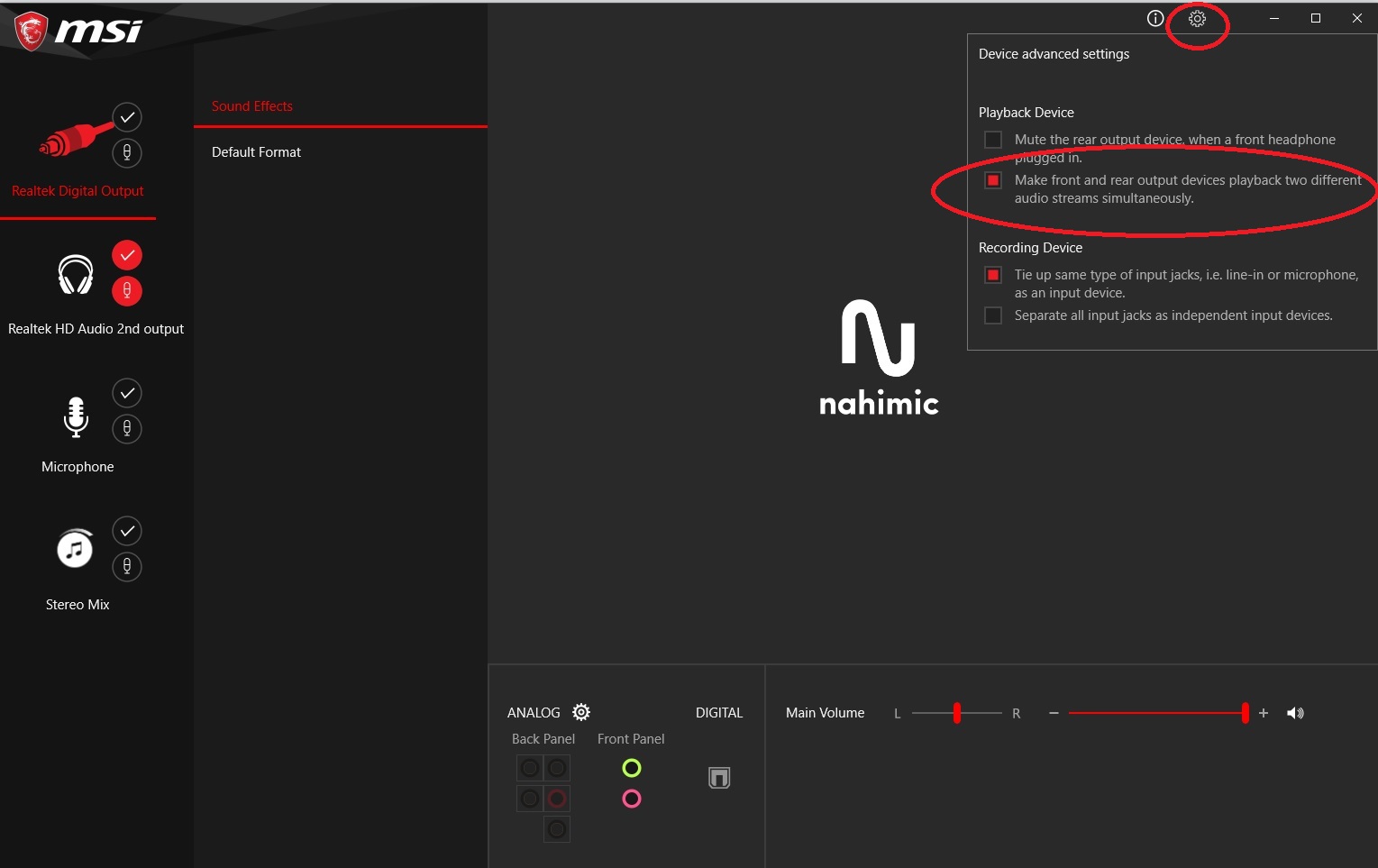Mute sound using the speaker icon
Screen dimensions: 1378x868
[x=1295, y=713]
